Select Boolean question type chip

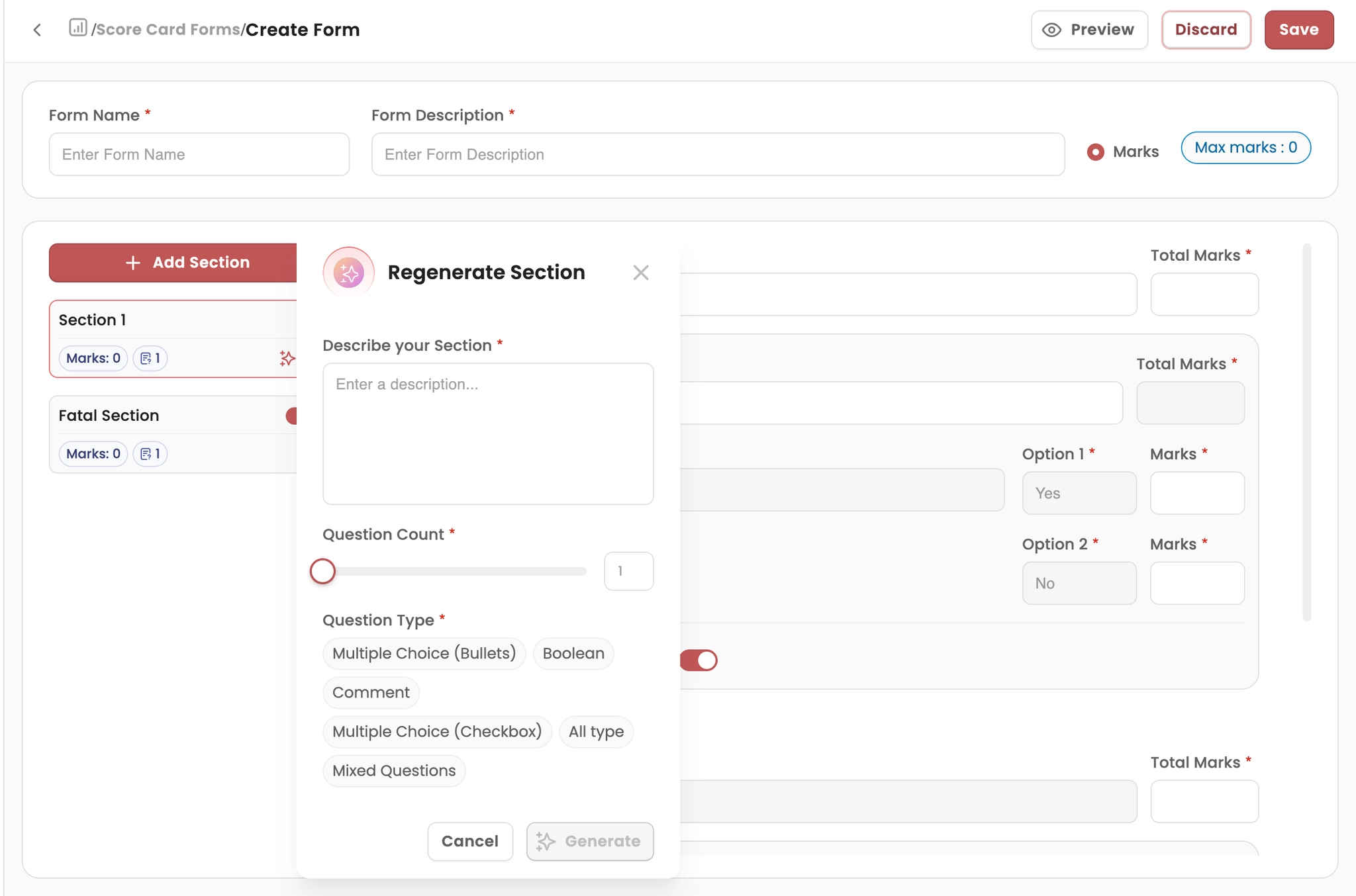pos(573,654)
